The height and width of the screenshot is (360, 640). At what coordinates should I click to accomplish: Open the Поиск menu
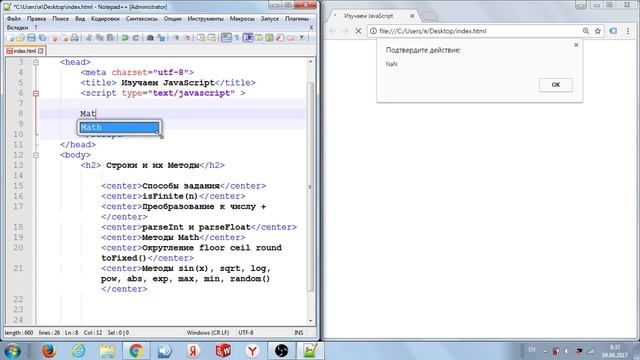pyautogui.click(x=60, y=19)
